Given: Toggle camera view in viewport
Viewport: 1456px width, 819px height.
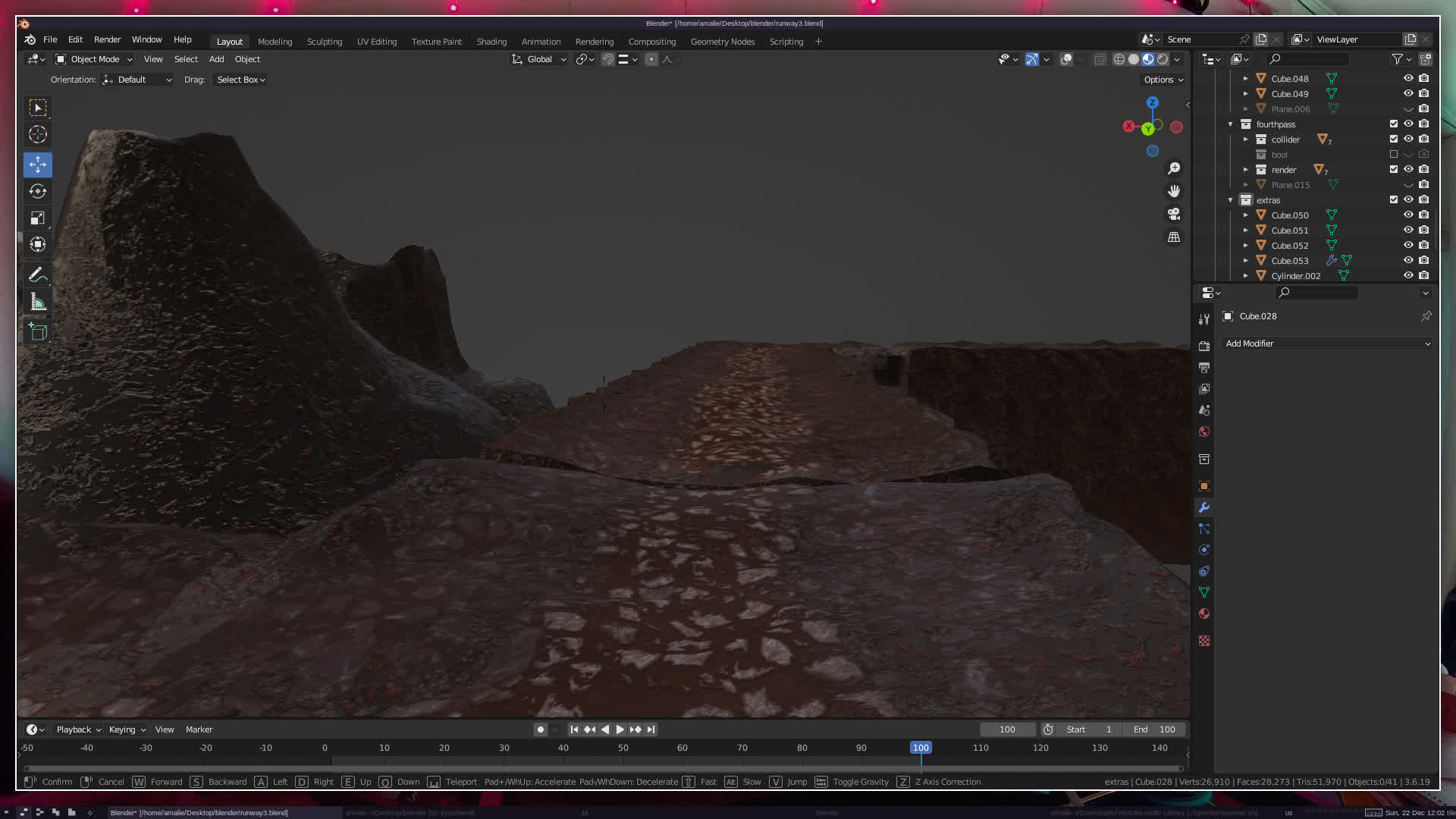Looking at the screenshot, I should tap(1174, 214).
